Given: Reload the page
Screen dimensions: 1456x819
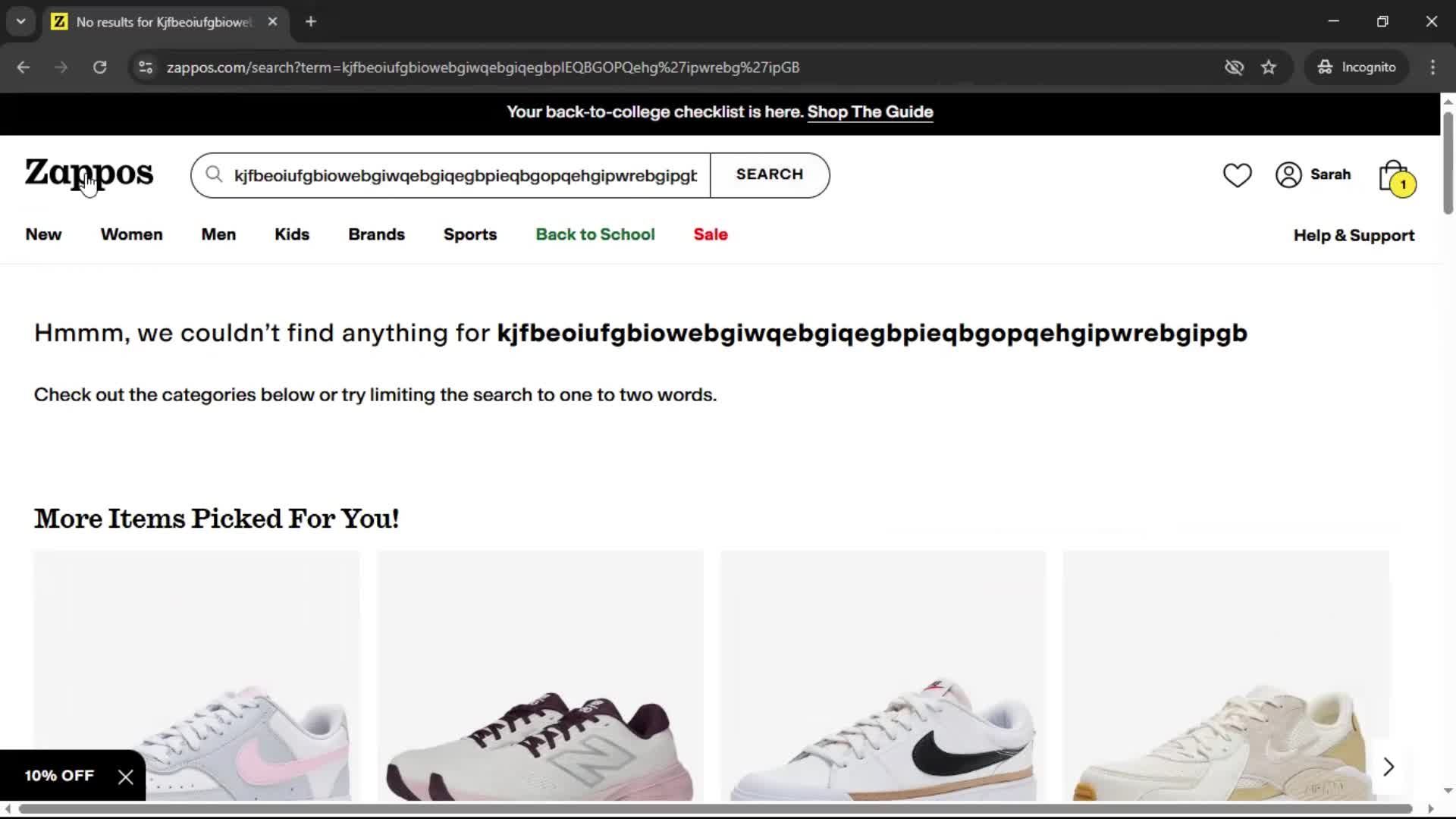Looking at the screenshot, I should (x=99, y=67).
